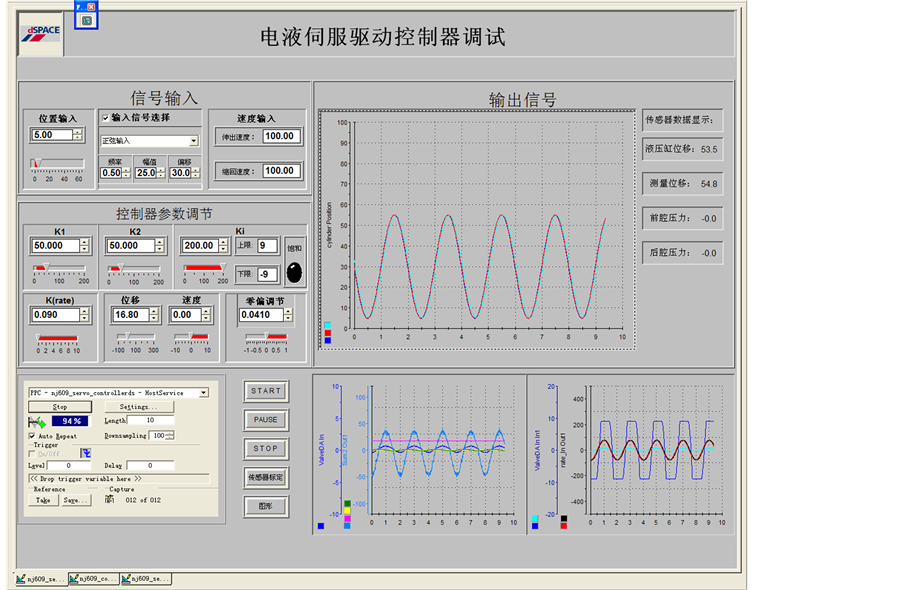
Task: Click the trigger edge direction icon
Action: click(x=87, y=453)
